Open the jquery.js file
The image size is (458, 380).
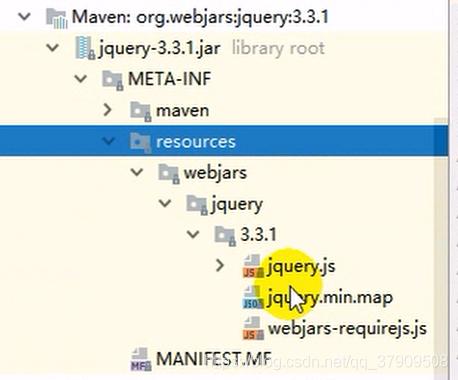coord(301,267)
